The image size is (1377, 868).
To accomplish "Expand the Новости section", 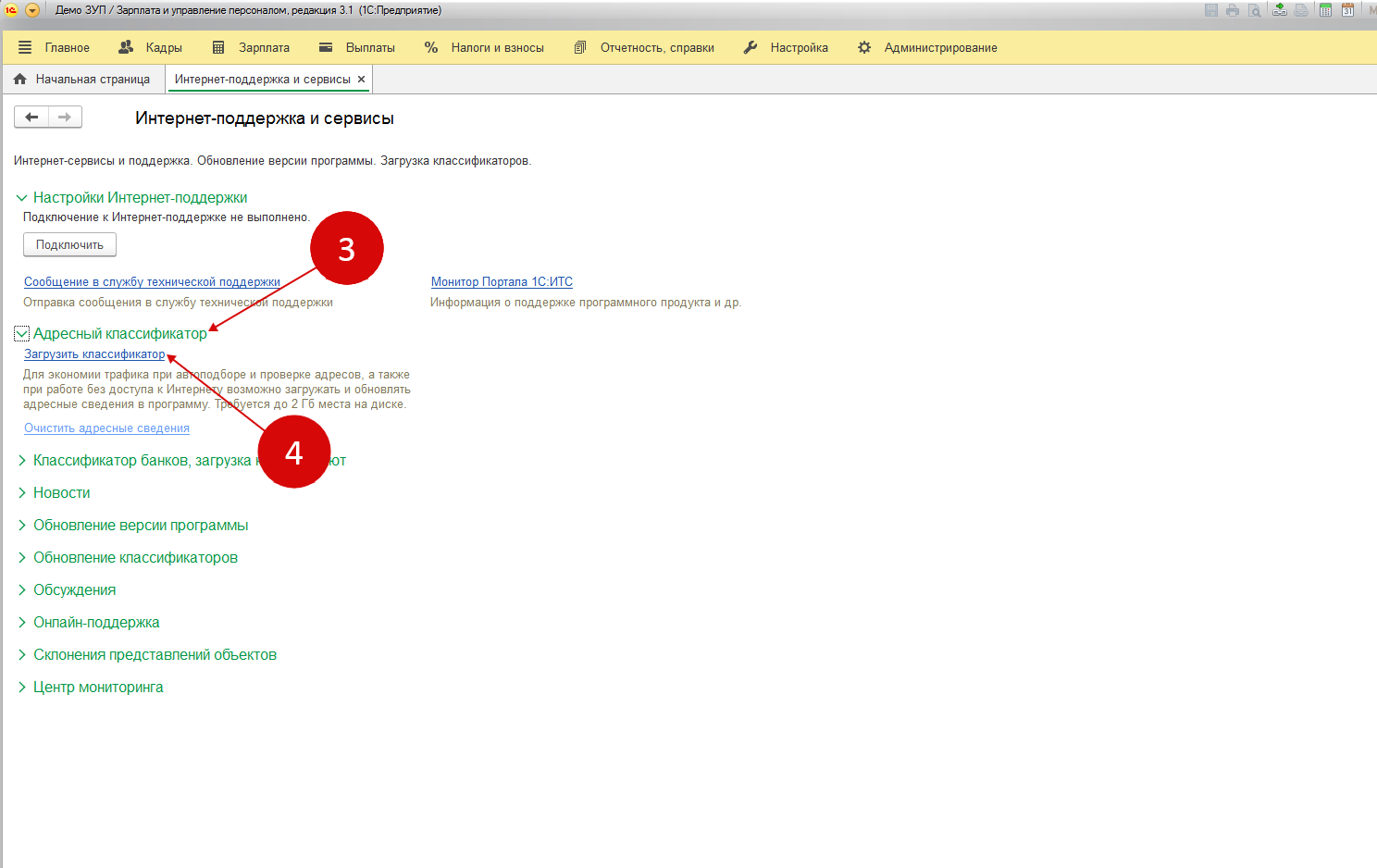I will point(22,493).
